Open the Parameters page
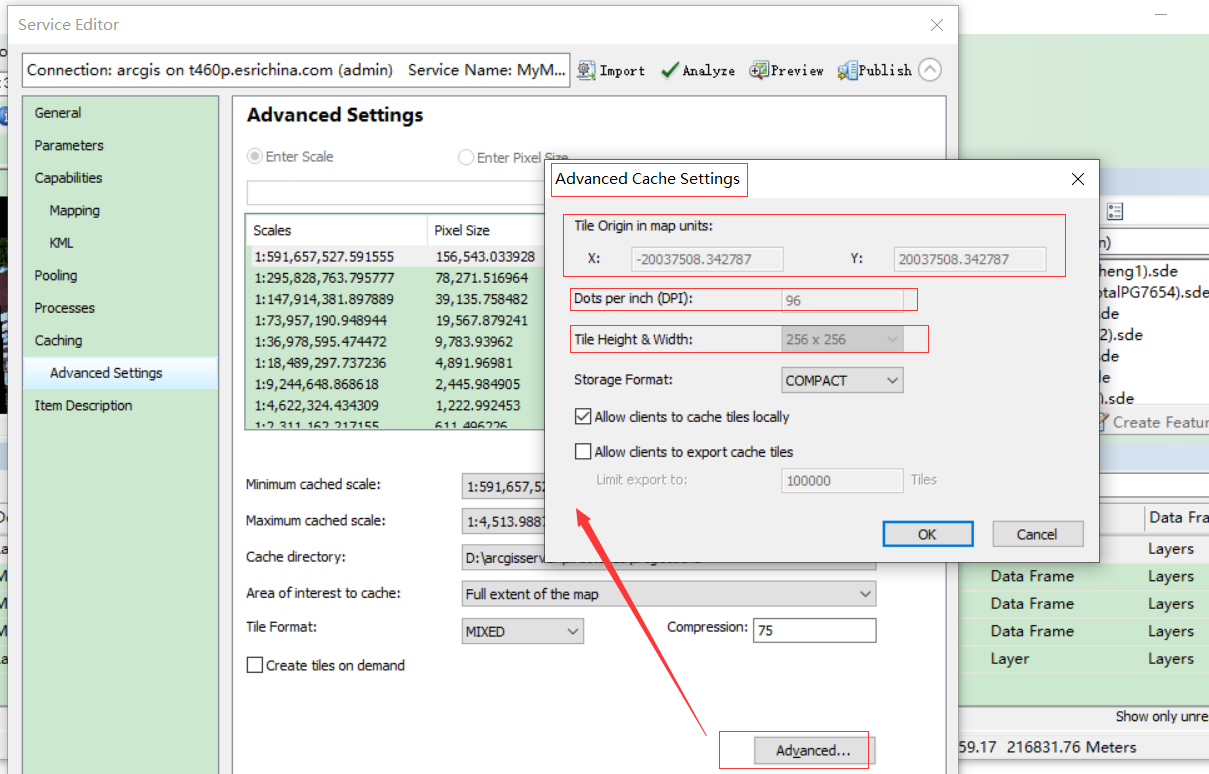This screenshot has width=1209, height=774. click(x=69, y=145)
